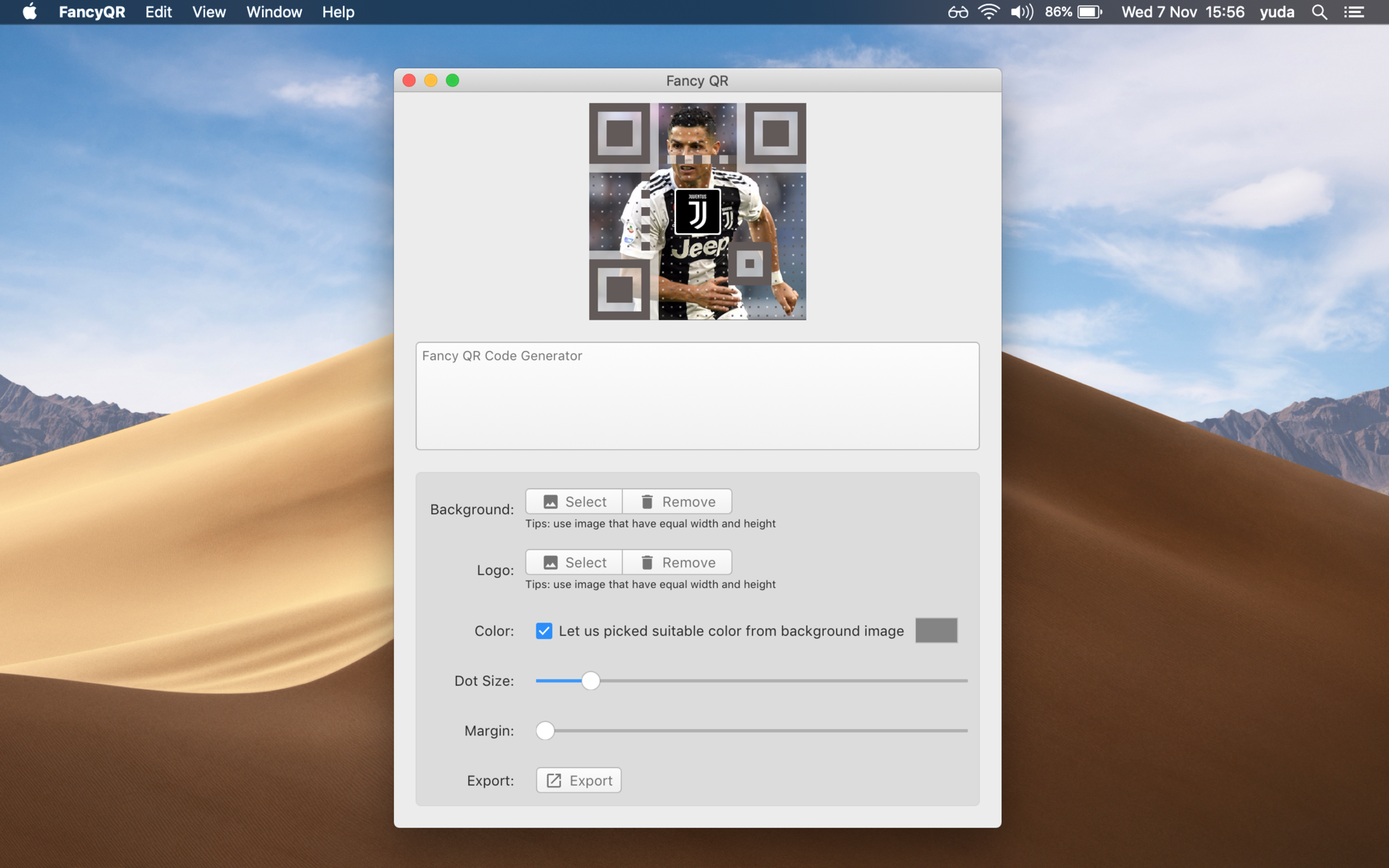Adjust the Dot Size slider handle
This screenshot has width=1389, height=868.
pos(591,680)
